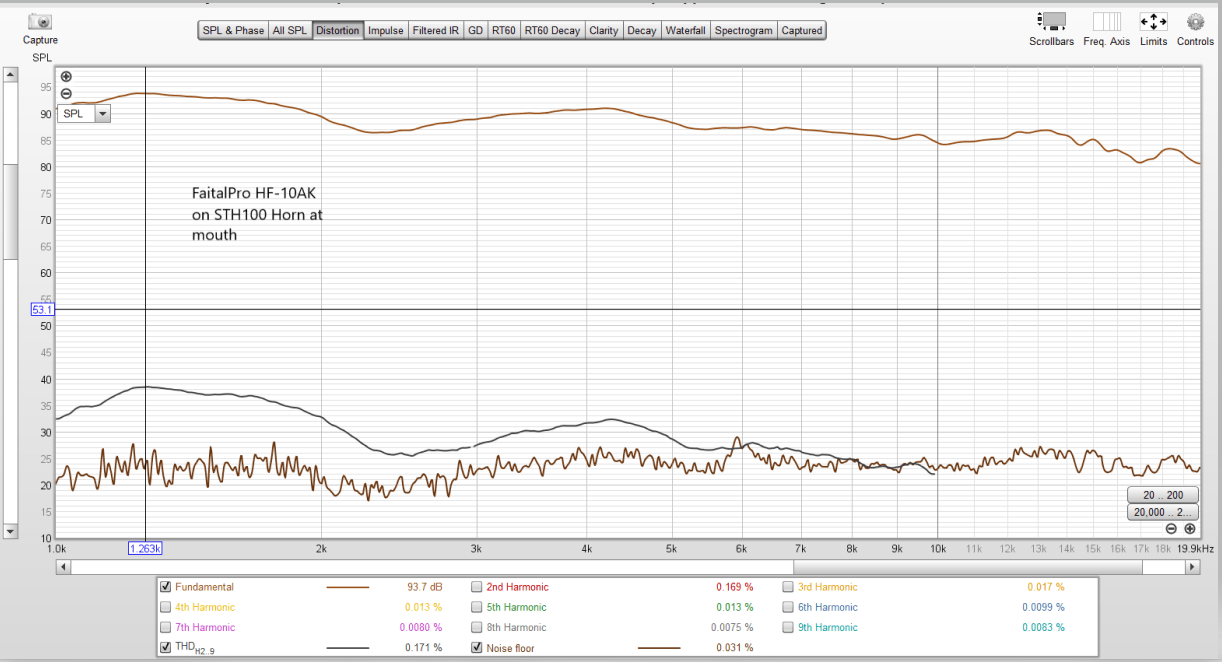Switch to the Waterfall tab
The height and width of the screenshot is (662, 1222).
coord(685,31)
